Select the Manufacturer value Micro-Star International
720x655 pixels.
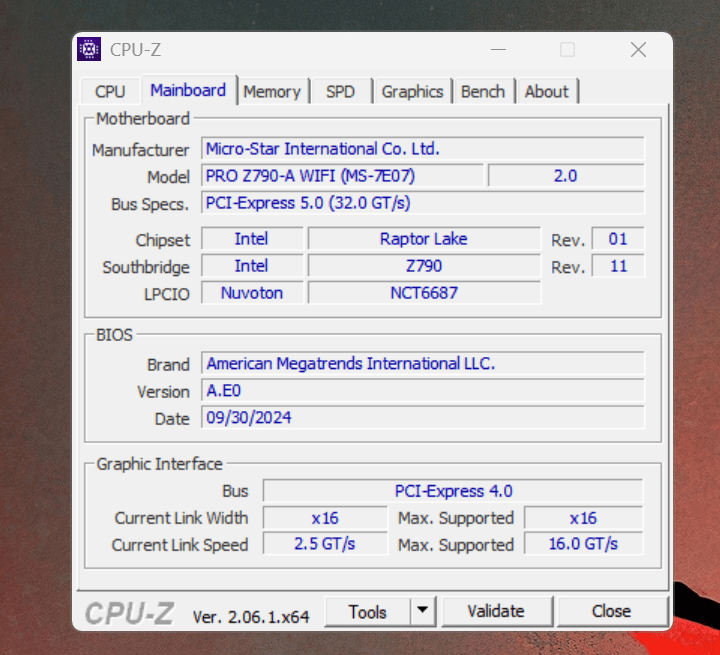pyautogui.click(x=422, y=149)
